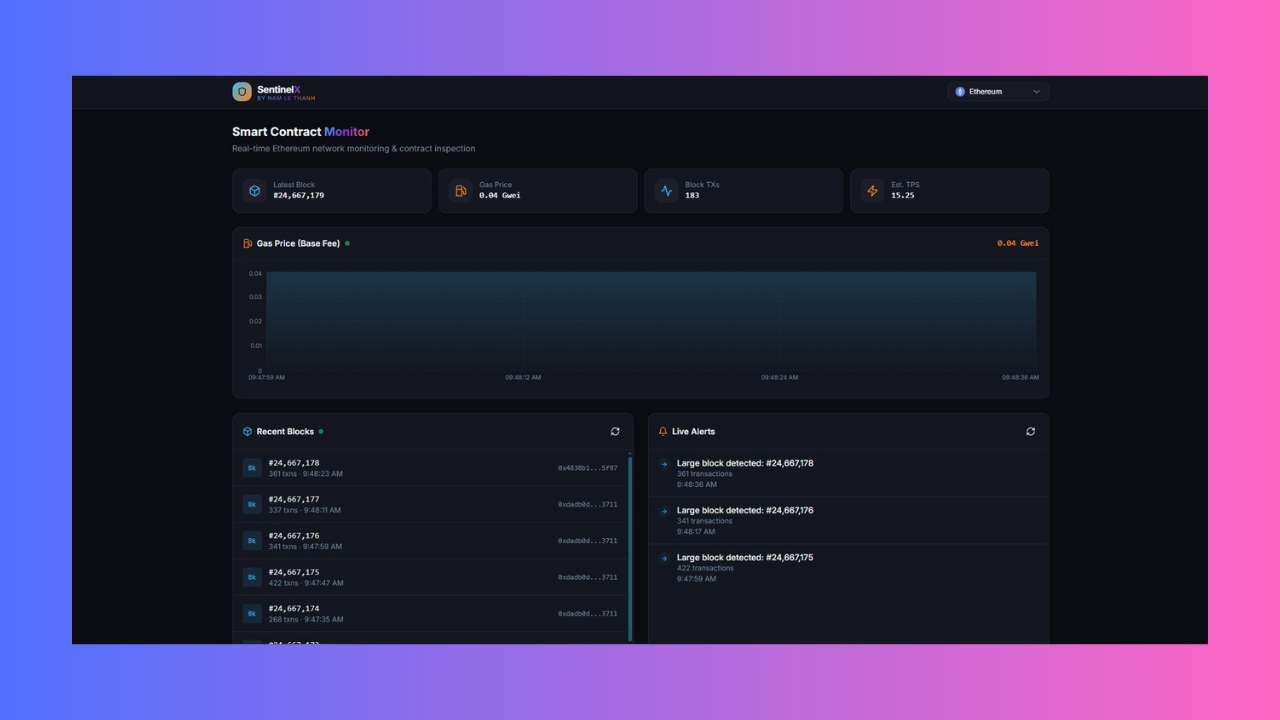Click the SentinelX shield logo icon

tap(242, 92)
